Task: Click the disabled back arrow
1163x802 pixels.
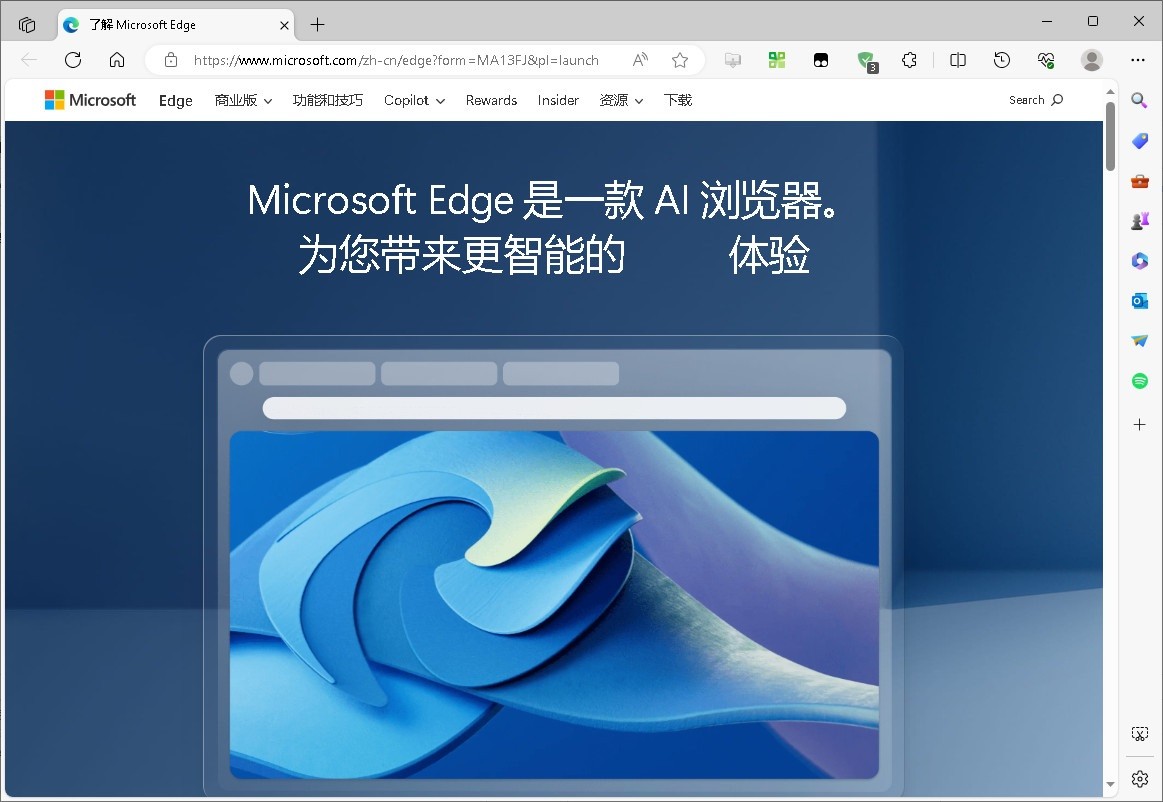Action: [29, 60]
